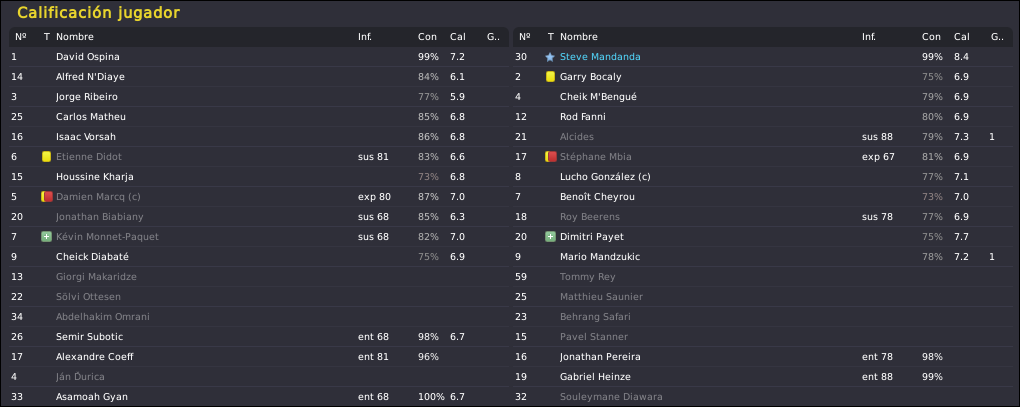Click the Inf. header in the right table

[x=868, y=37]
